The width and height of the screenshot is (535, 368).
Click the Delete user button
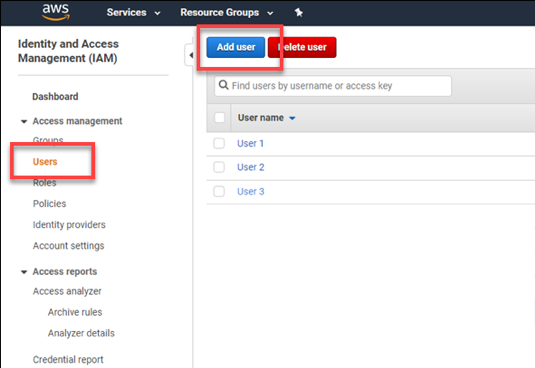[302, 47]
